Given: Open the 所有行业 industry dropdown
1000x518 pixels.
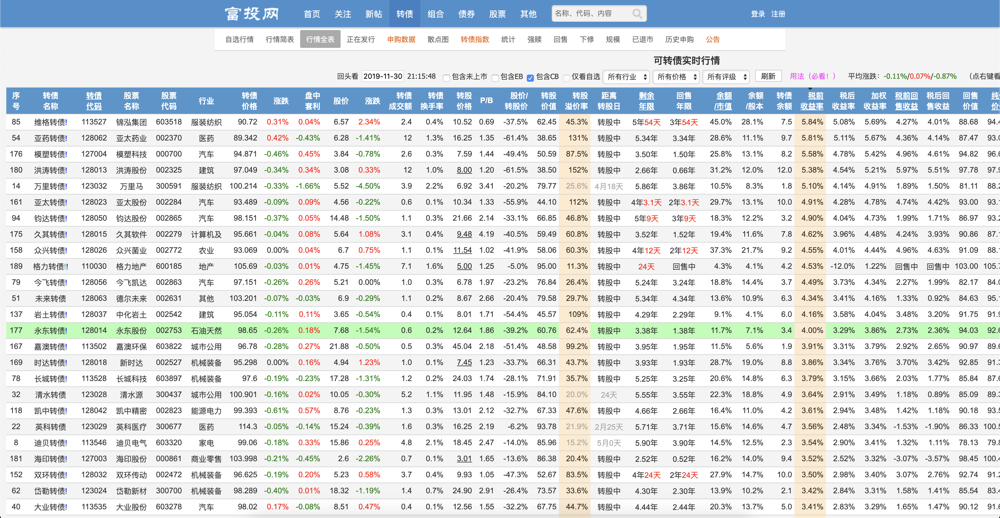Looking at the screenshot, I should [626, 77].
